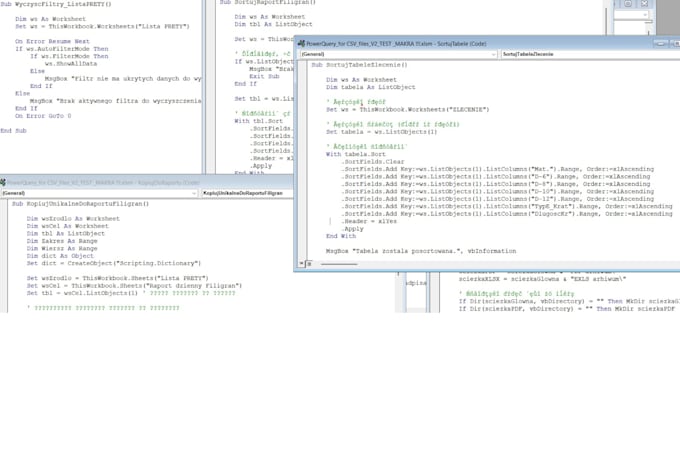
Task: Click the MsgBox "Tabela zostala posortowana." line
Action: [x=421, y=251]
